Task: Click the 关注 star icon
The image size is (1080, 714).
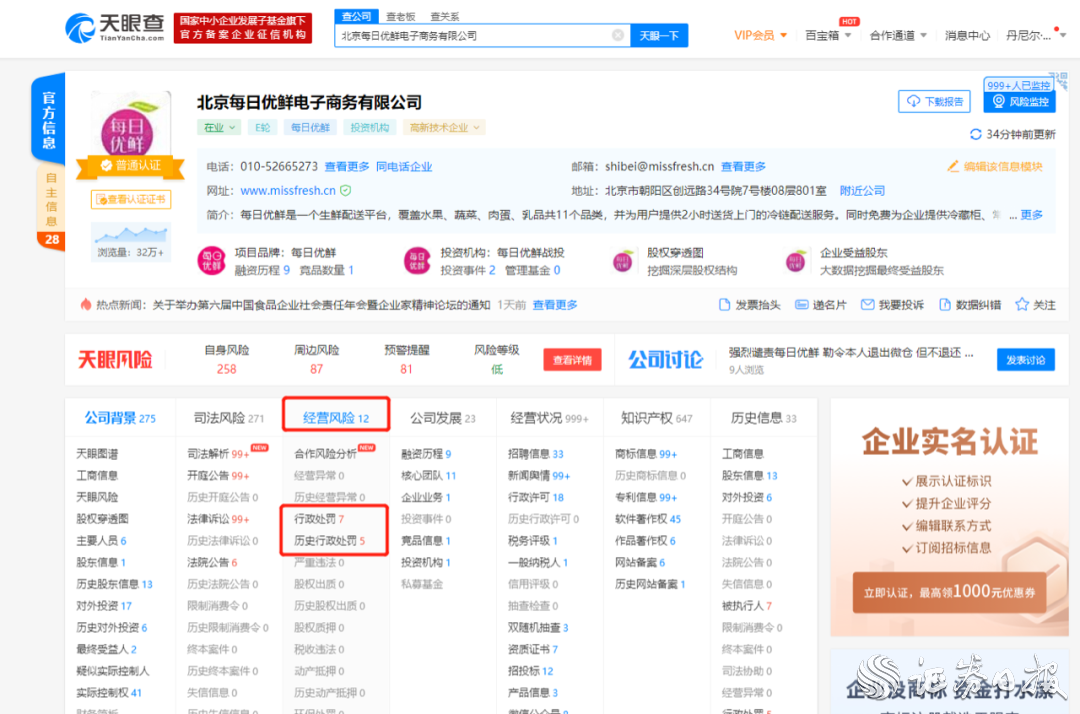Action: pyautogui.click(x=1022, y=305)
